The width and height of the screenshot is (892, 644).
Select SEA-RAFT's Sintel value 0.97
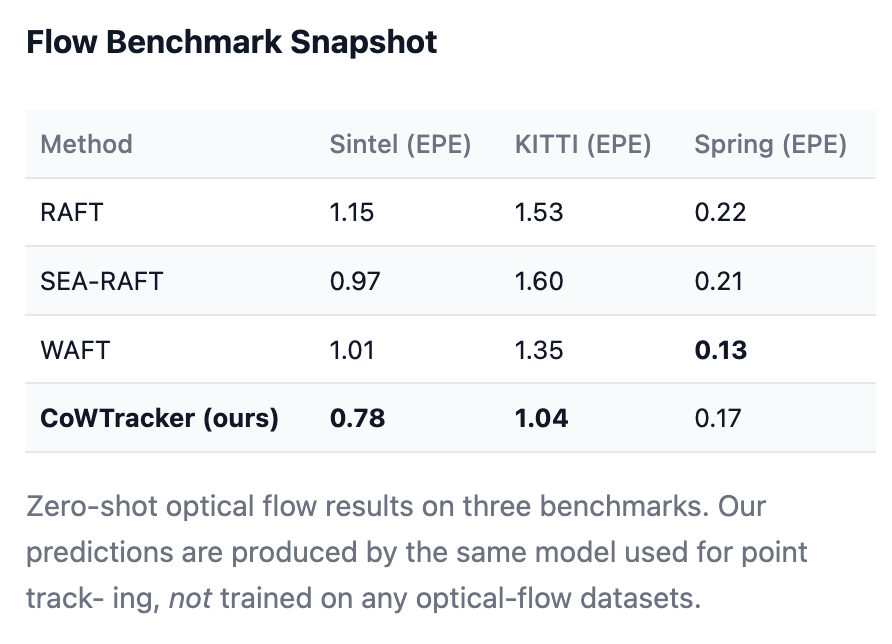tap(355, 280)
